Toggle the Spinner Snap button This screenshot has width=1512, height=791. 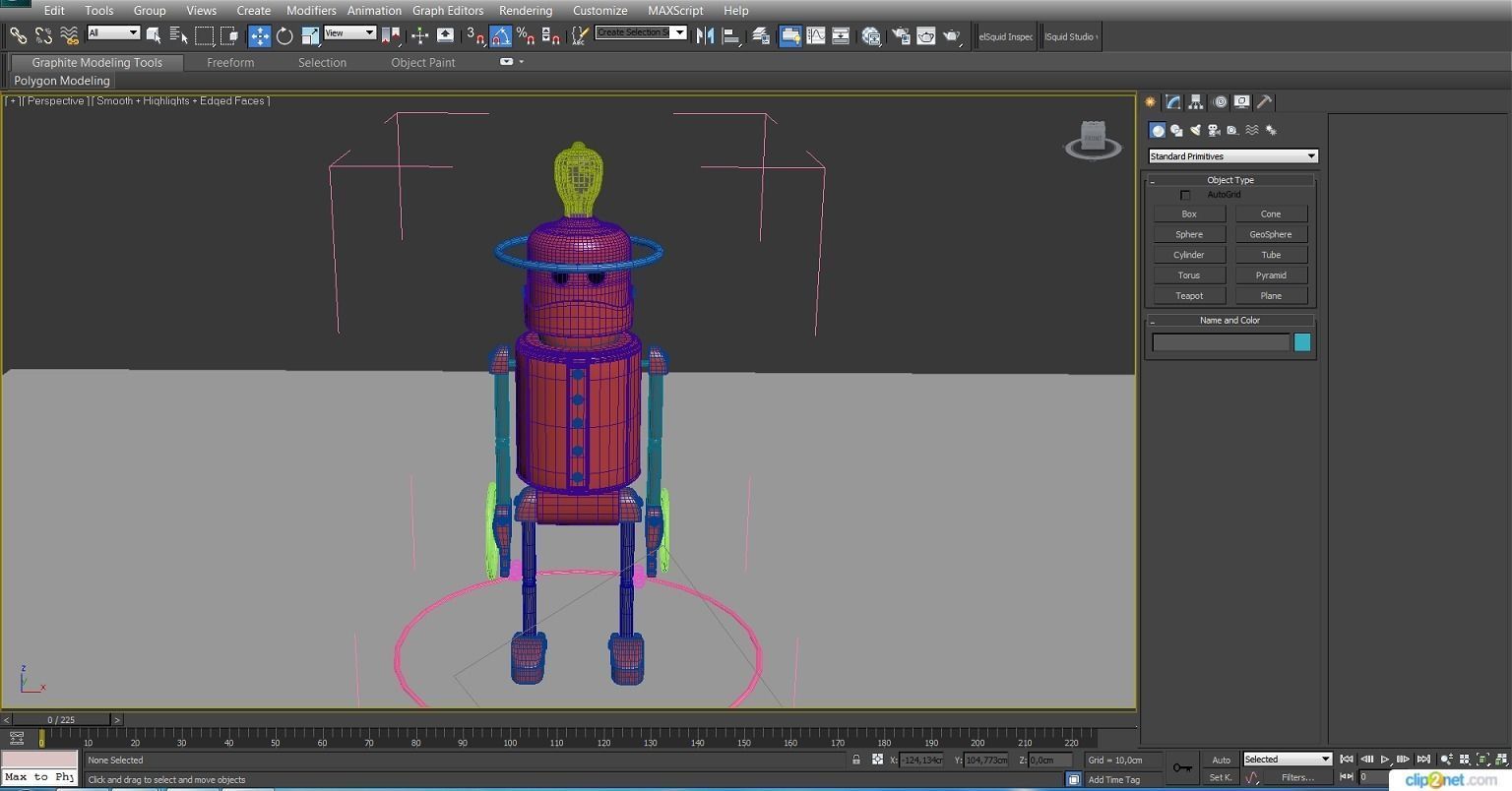click(x=551, y=35)
